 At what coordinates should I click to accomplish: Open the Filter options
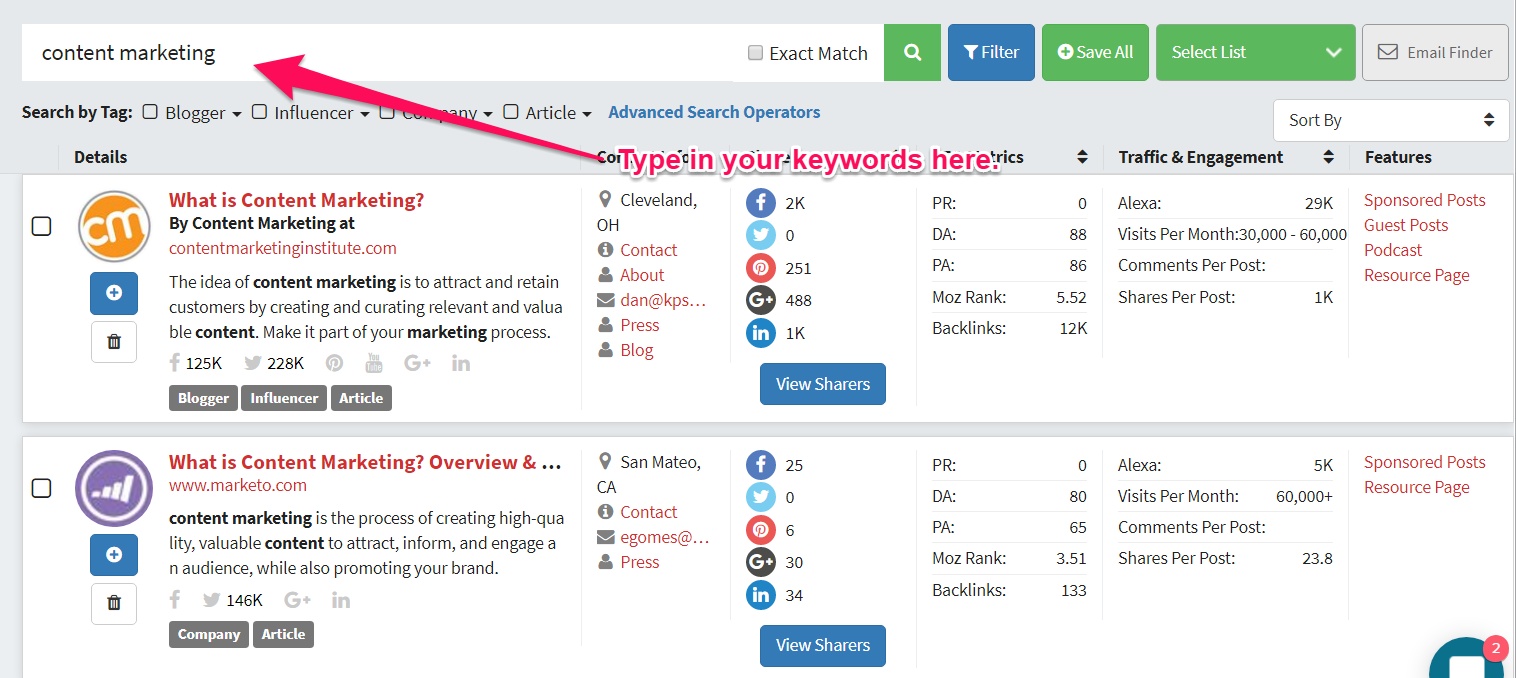click(x=991, y=53)
